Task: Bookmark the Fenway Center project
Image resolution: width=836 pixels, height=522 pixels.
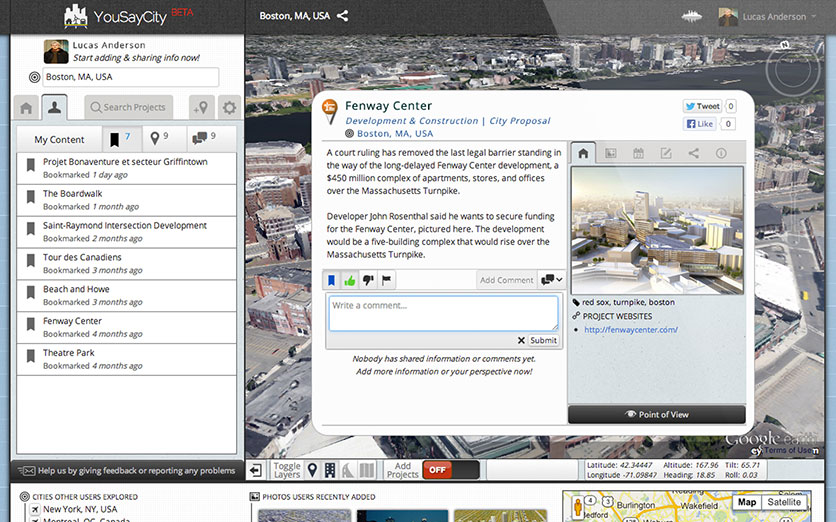Action: pos(331,280)
